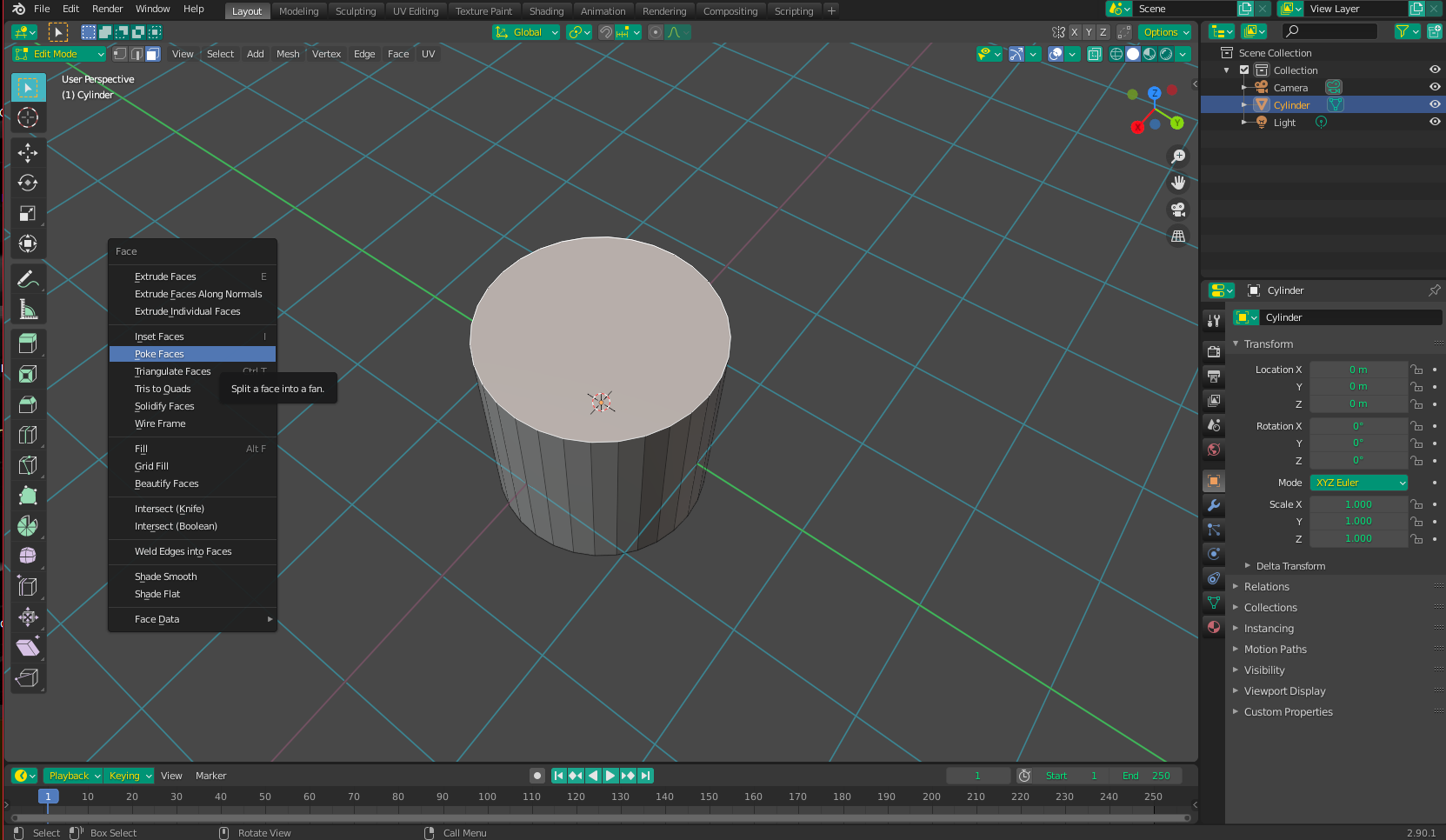This screenshot has height=840, width=1446.
Task: Select the Cursor tool in toolbar
Action: click(28, 117)
